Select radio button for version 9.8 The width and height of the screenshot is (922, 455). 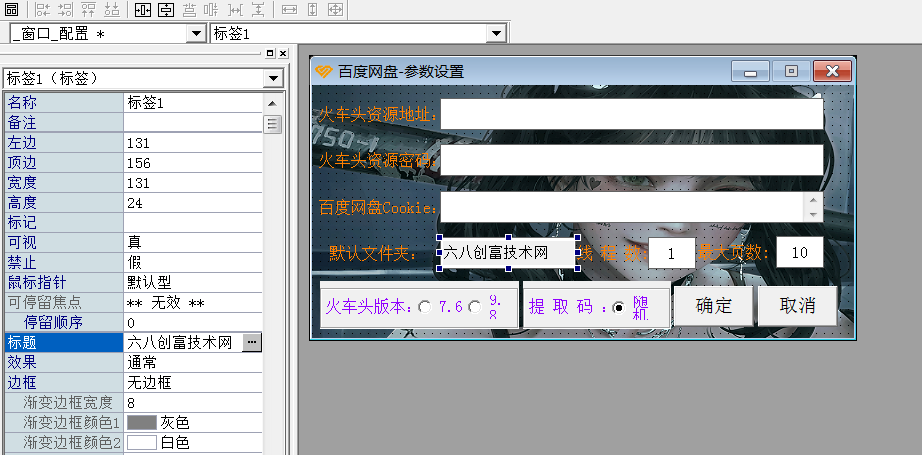tap(475, 307)
